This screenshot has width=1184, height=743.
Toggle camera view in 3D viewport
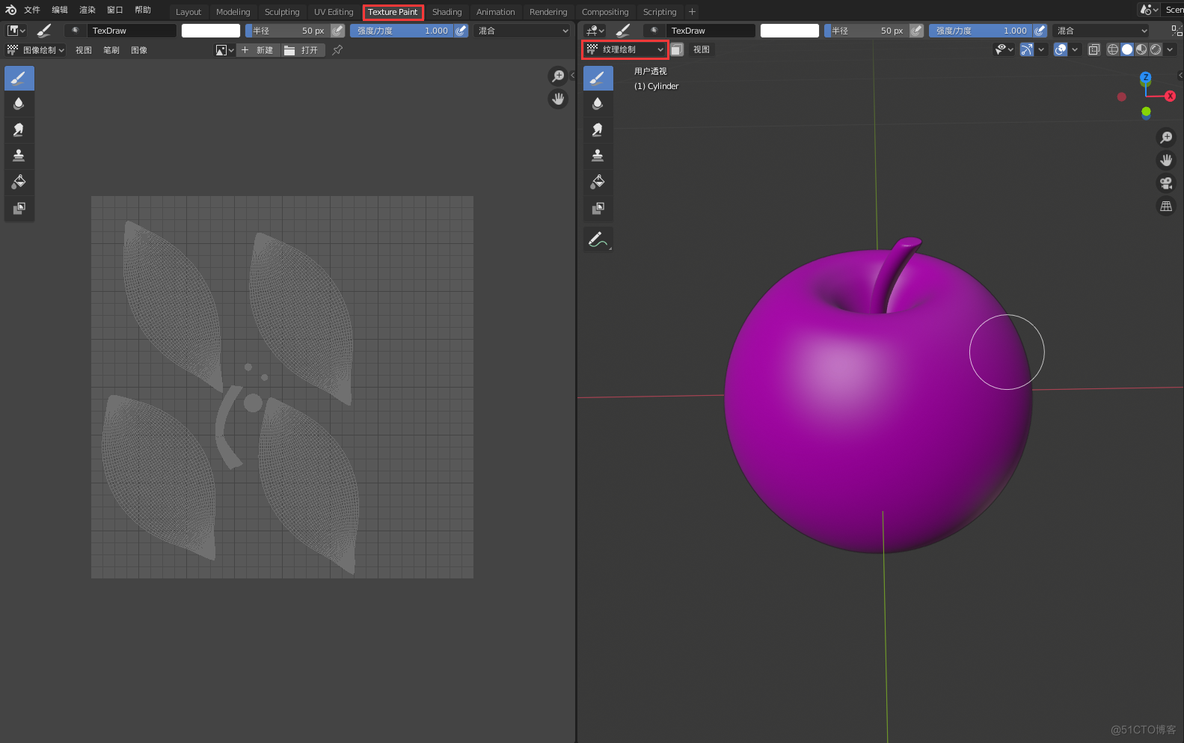tap(1166, 183)
